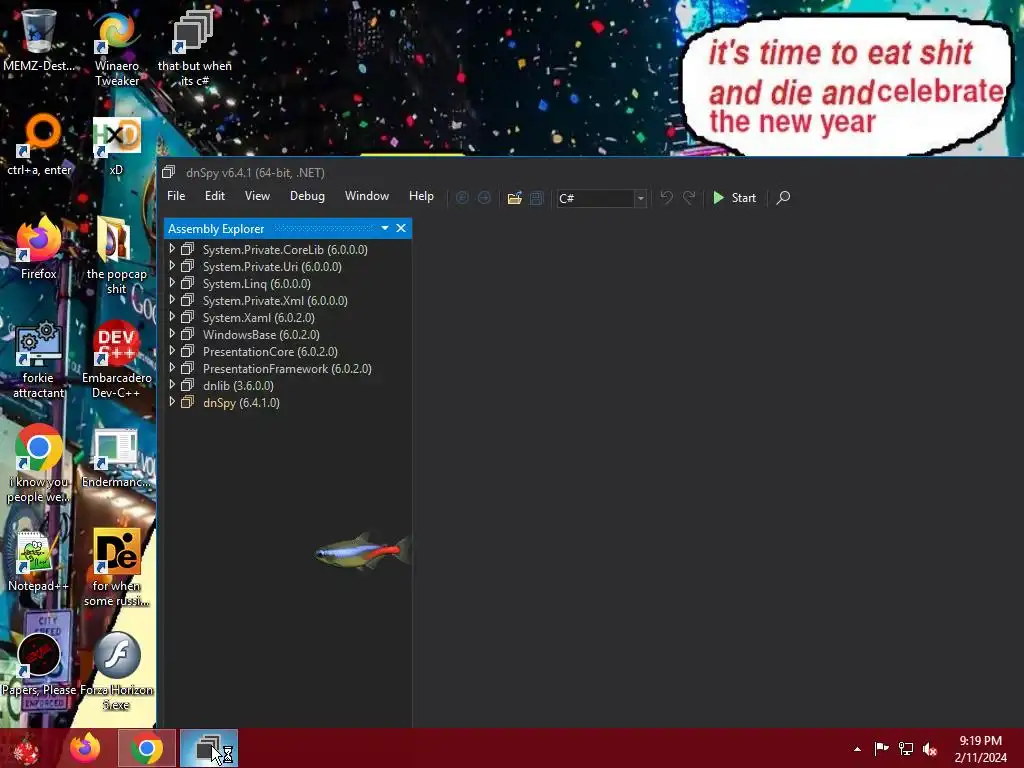Viewport: 1024px width, 768px height.
Task: Select the xD desktop shortcut
Action: click(116, 145)
